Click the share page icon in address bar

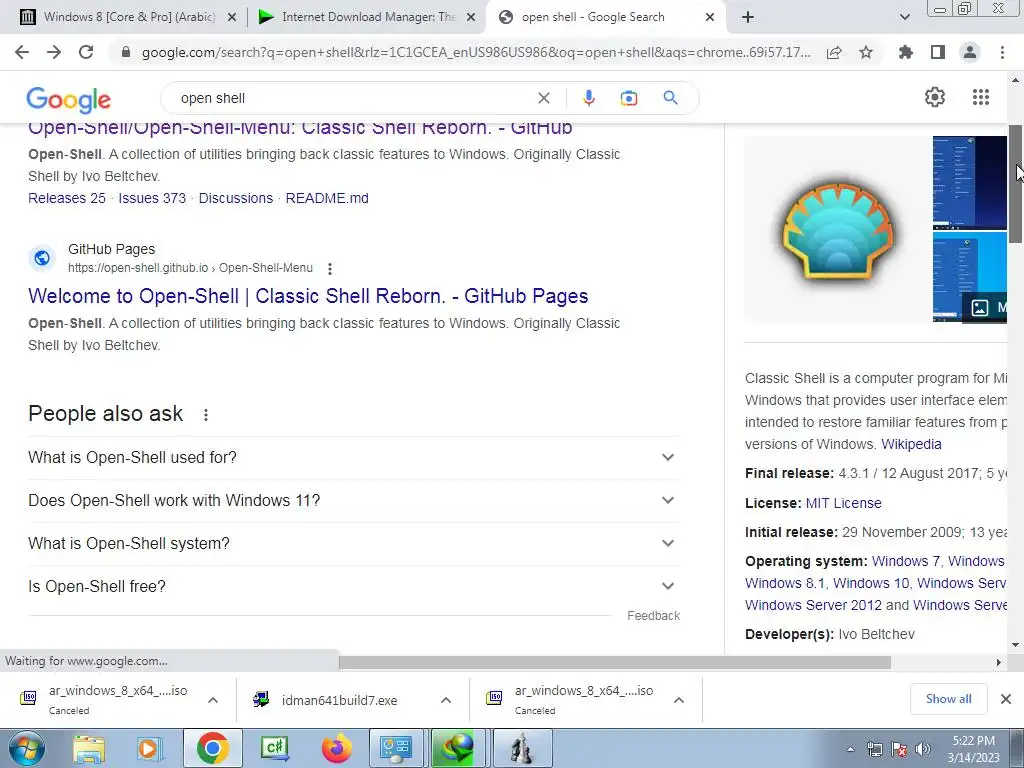coord(834,52)
